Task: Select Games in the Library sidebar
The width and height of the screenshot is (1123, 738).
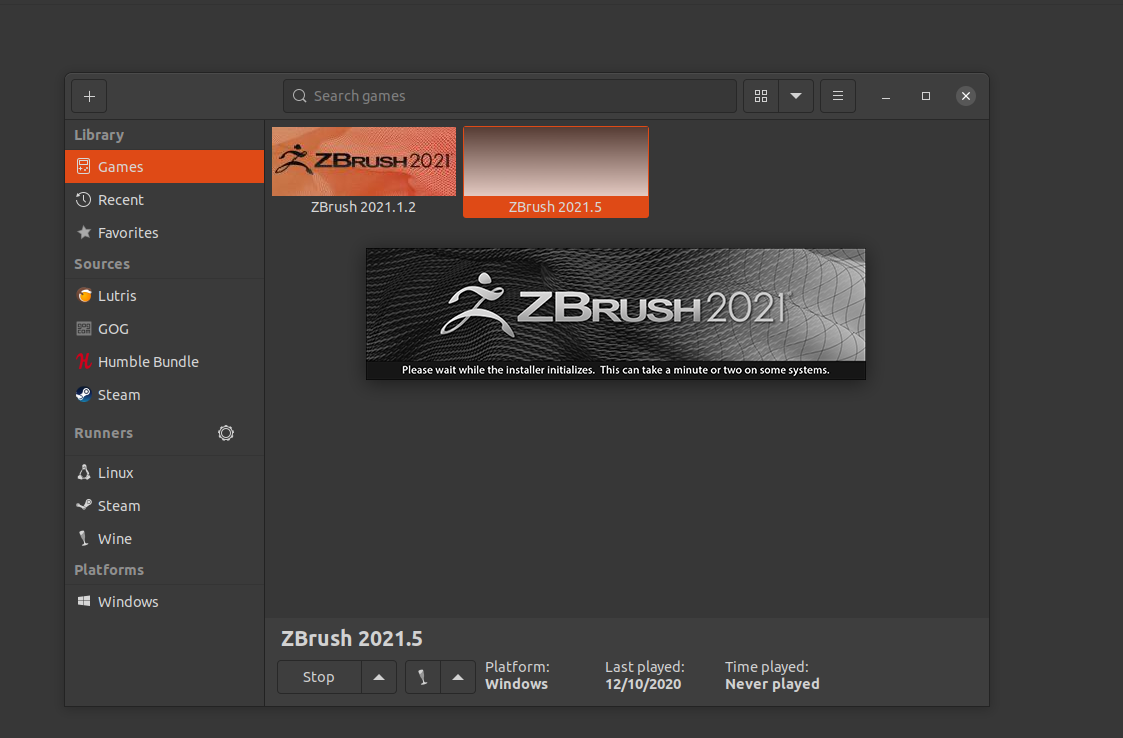Action: [x=164, y=166]
